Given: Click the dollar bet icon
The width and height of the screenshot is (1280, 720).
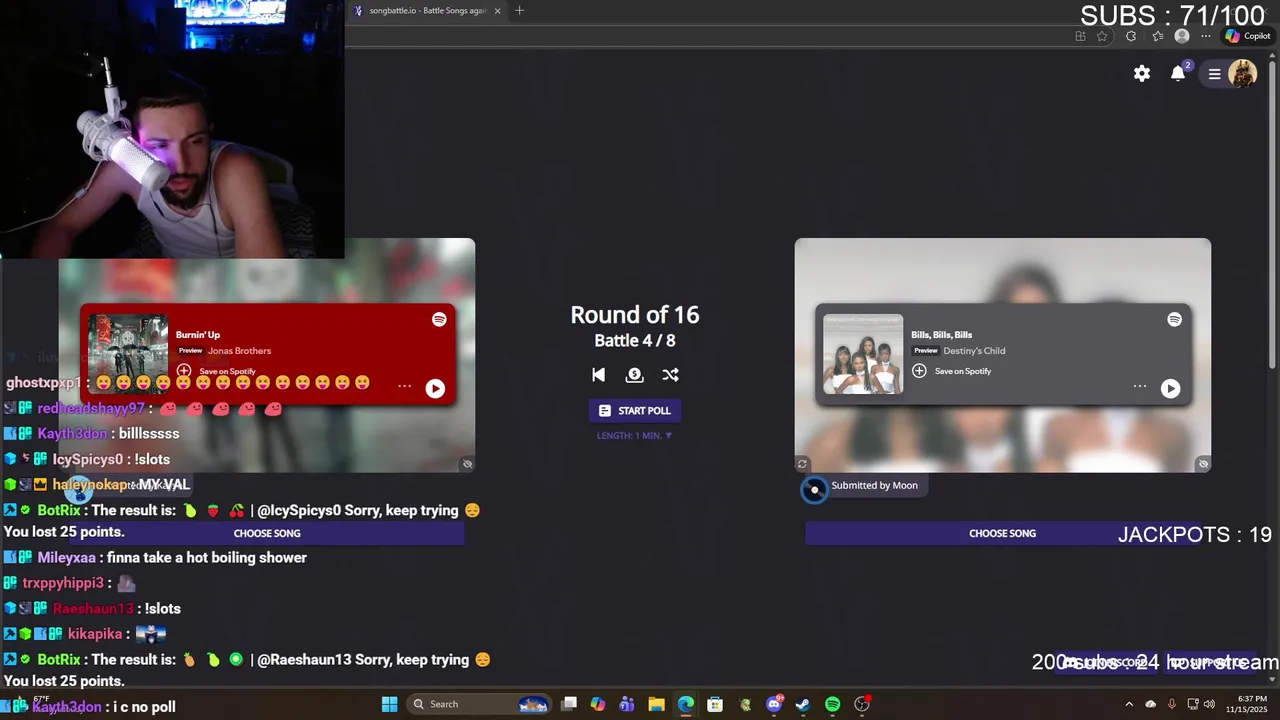Looking at the screenshot, I should 634,374.
